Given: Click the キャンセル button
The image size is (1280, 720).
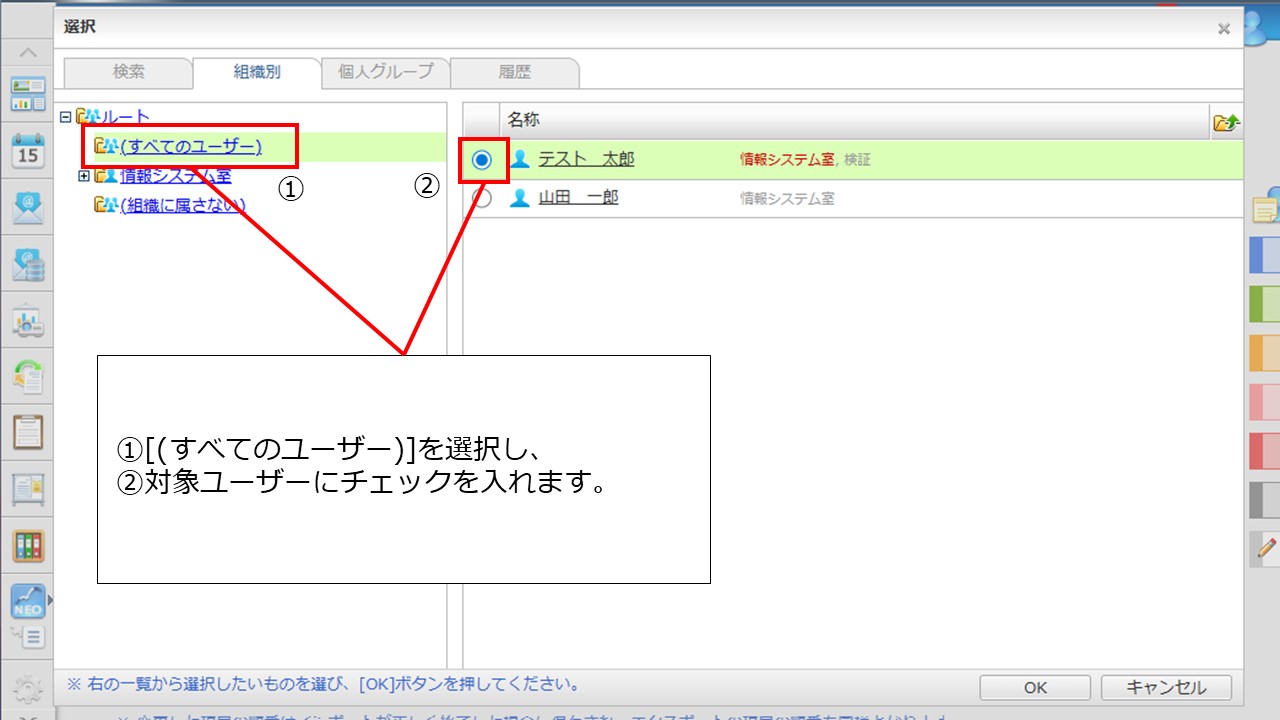Looking at the screenshot, I should click(x=1166, y=688).
